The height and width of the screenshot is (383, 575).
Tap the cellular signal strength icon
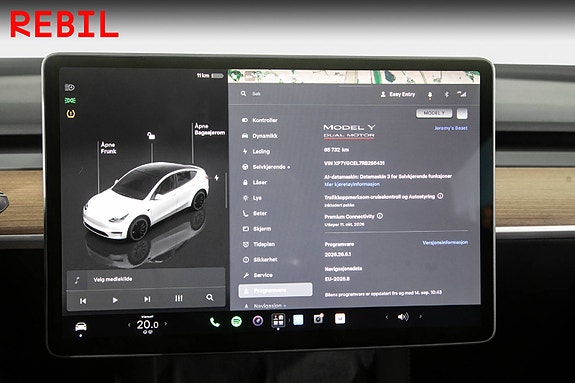[462, 94]
